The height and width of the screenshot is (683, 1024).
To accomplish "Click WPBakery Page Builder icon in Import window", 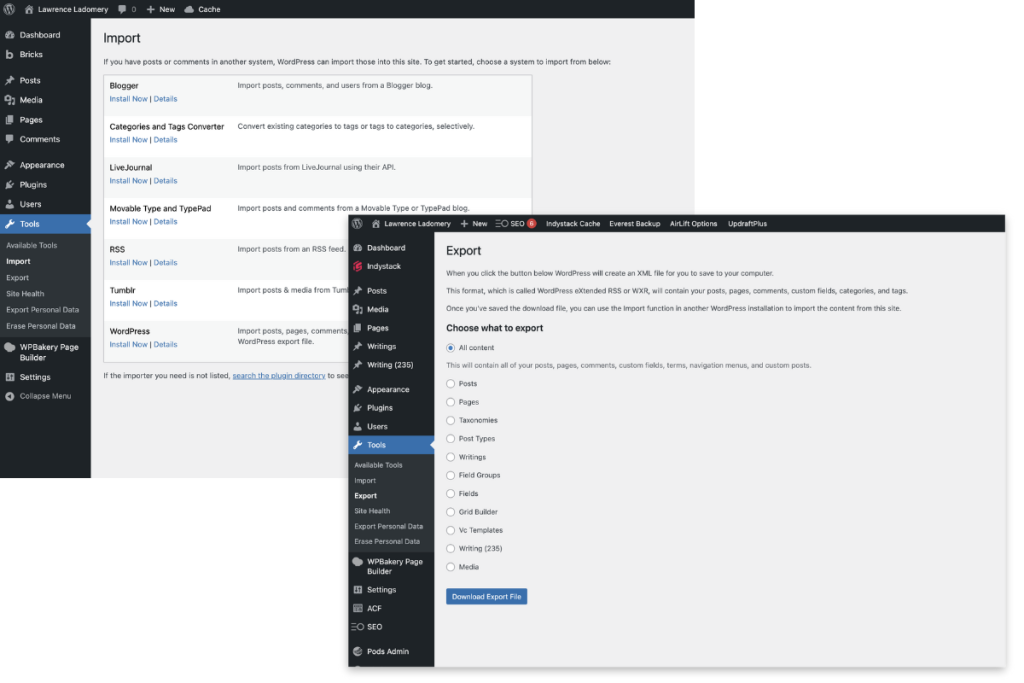I will 10,347.
